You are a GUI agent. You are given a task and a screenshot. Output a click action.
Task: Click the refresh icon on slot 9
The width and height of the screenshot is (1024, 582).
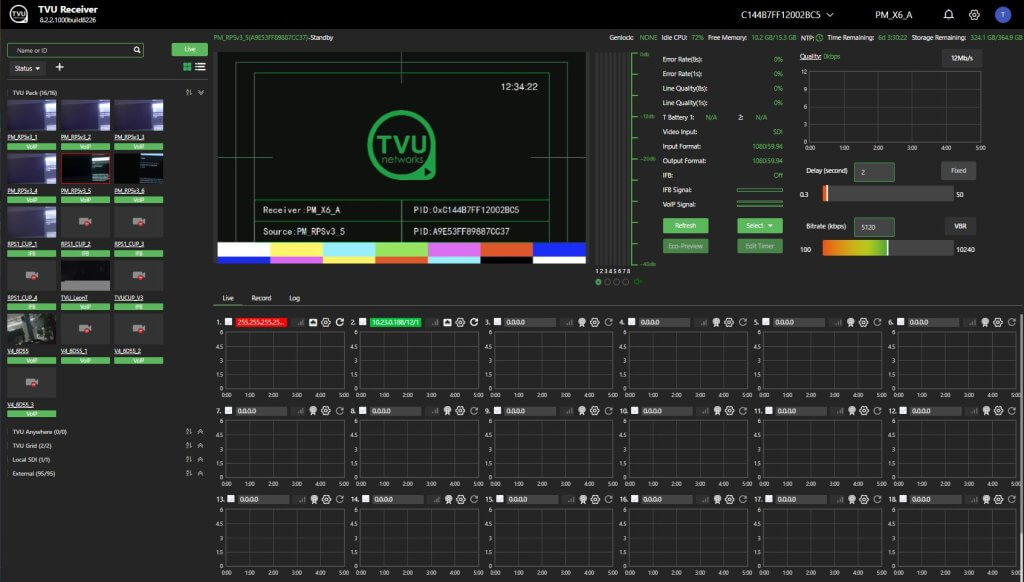pyautogui.click(x=609, y=411)
